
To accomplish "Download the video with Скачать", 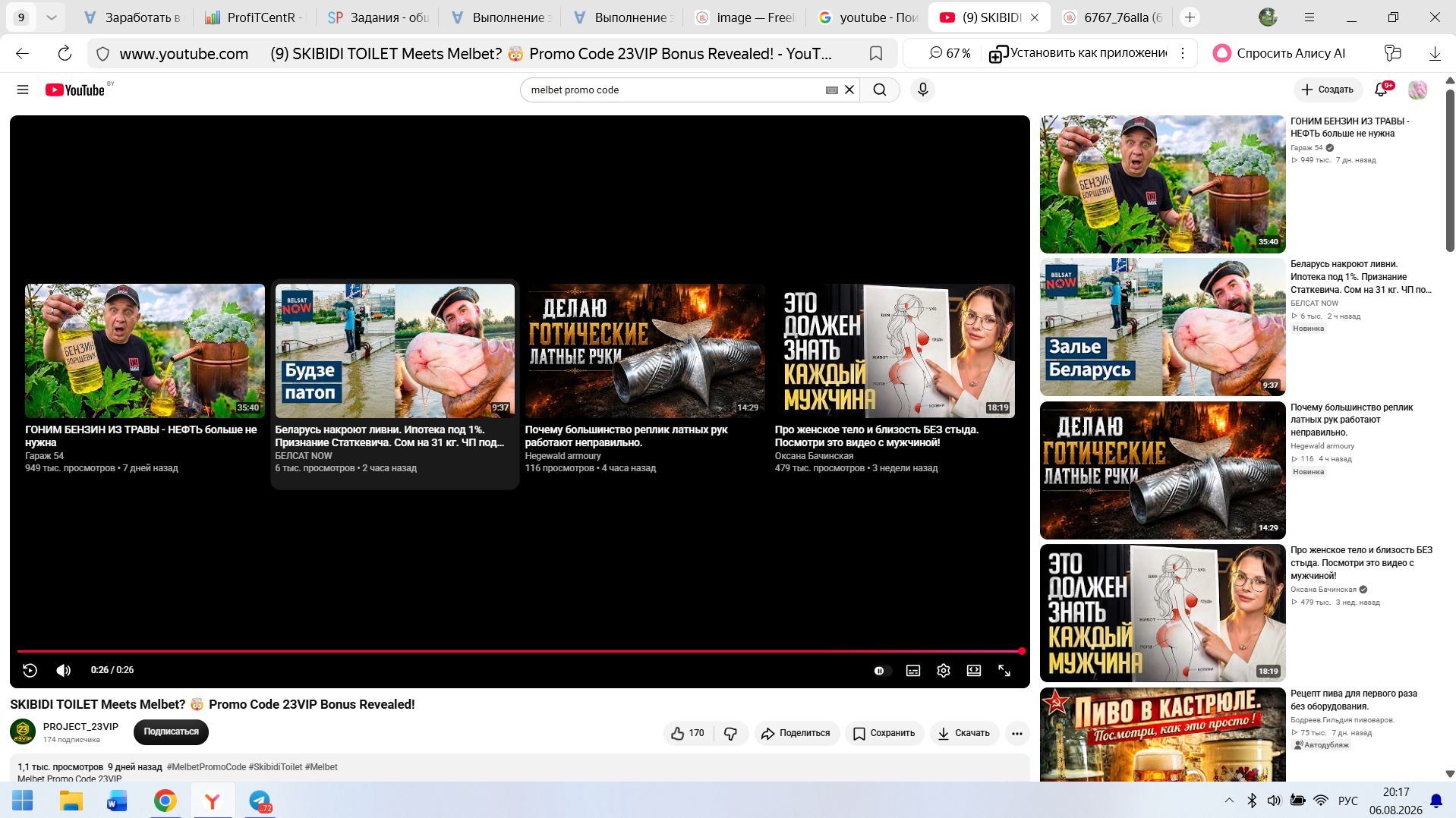I will [x=964, y=733].
